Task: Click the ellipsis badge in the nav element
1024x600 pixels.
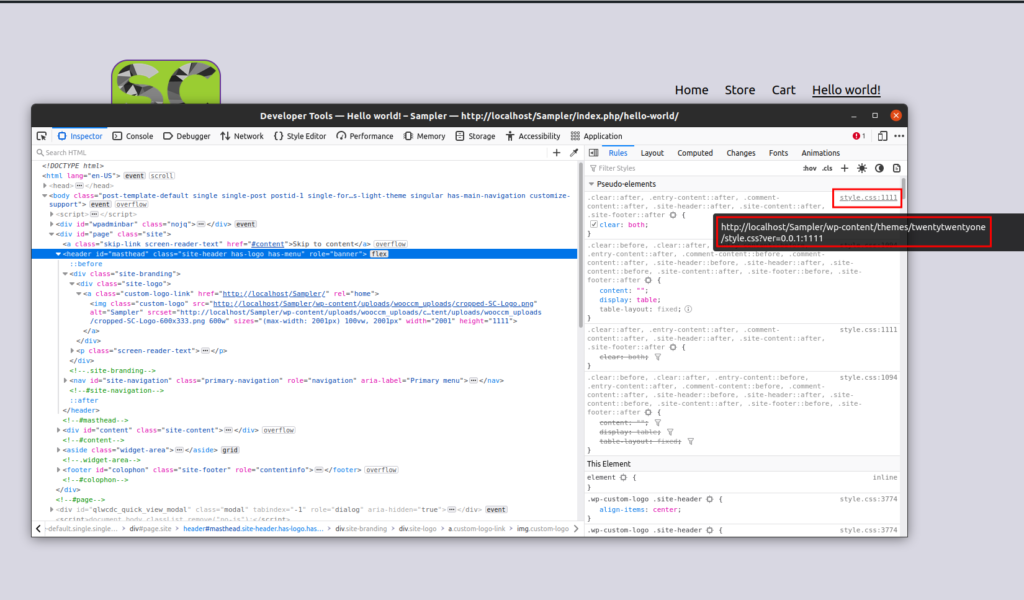Action: (473, 381)
